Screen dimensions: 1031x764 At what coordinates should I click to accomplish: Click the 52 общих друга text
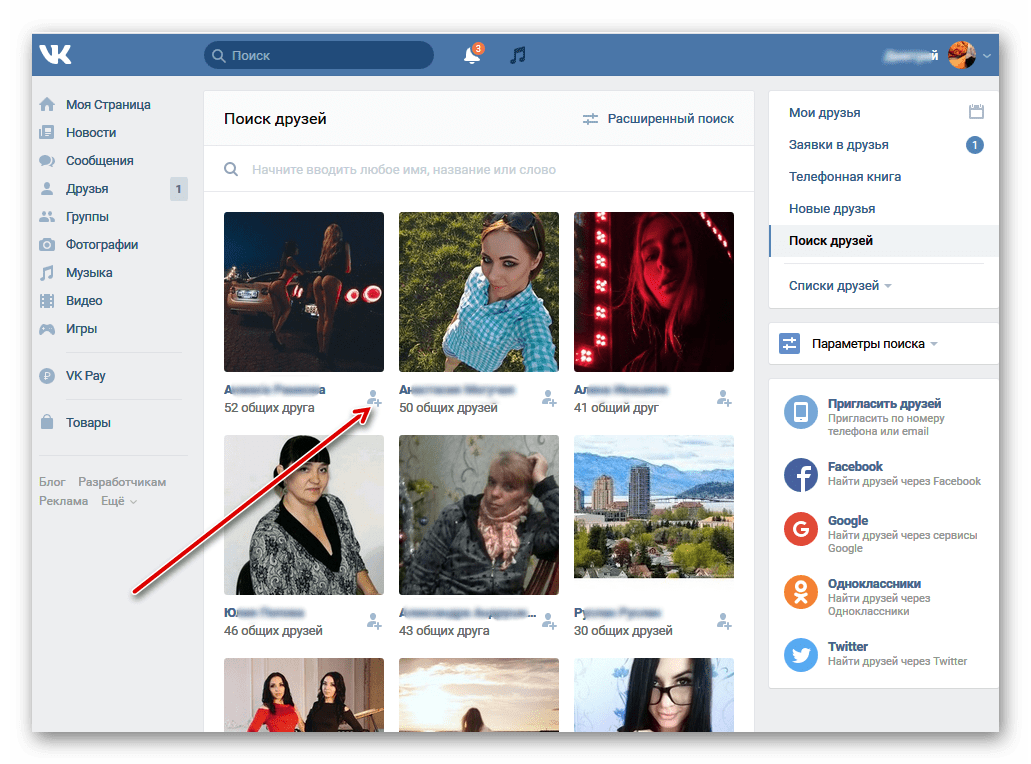[x=269, y=408]
